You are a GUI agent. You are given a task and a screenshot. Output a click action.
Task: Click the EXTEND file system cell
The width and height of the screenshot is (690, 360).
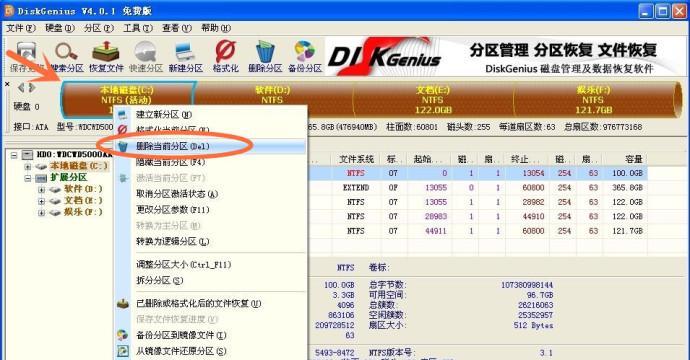coord(356,187)
